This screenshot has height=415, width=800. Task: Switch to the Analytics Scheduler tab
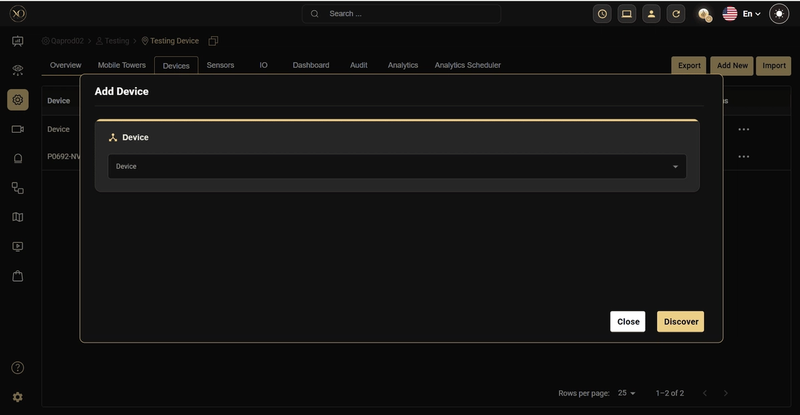[467, 65]
